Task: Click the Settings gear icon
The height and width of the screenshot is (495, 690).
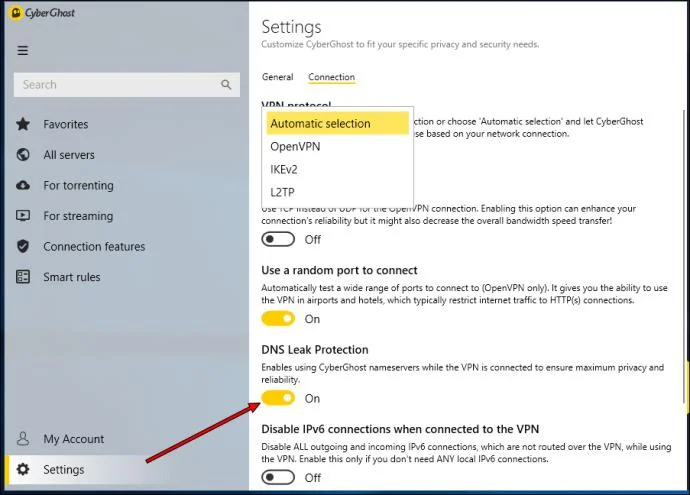Action: 23,469
